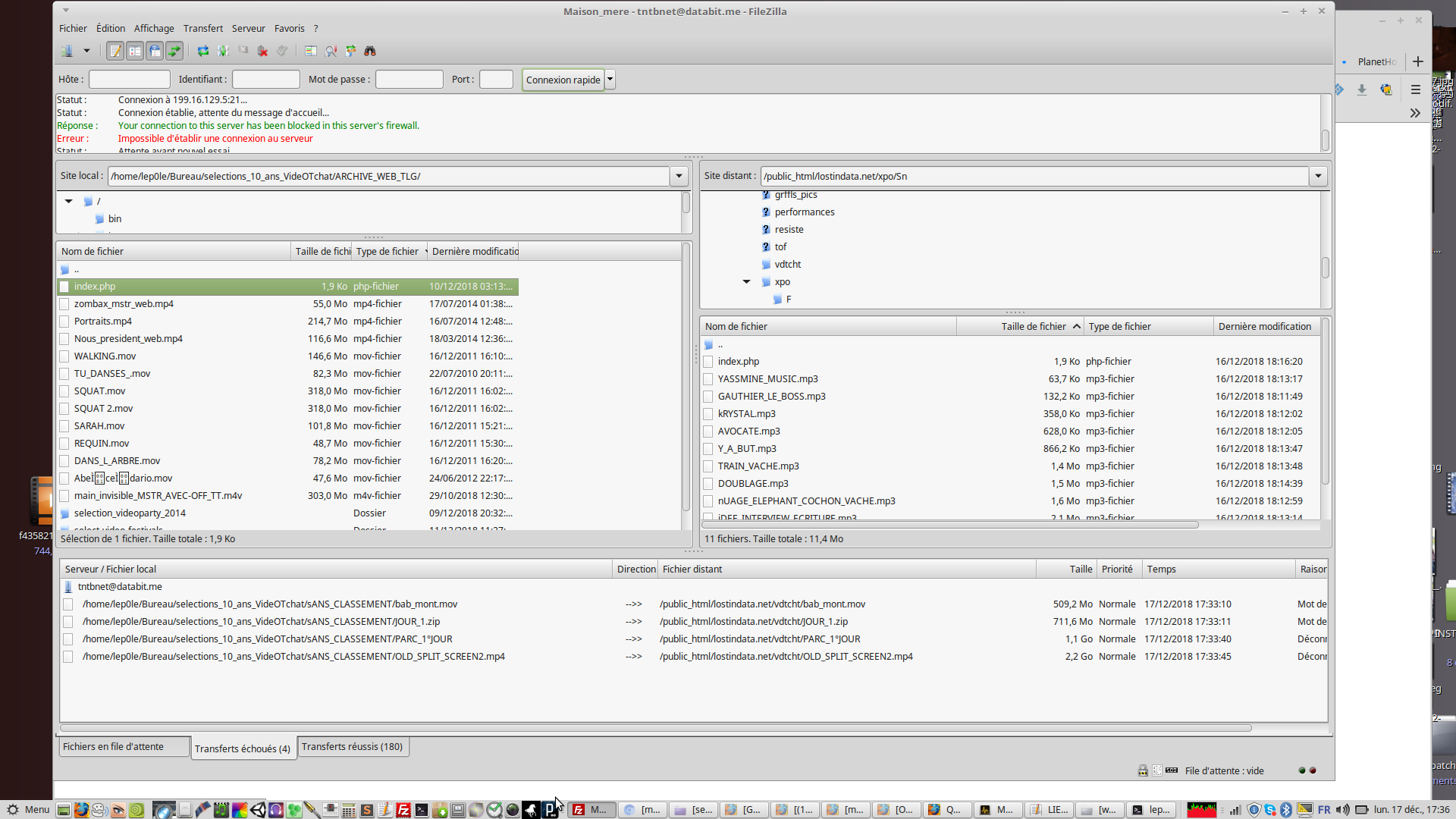Viewport: 1456px width, 819px height.
Task: Click the remote file list horizontal scrollbar
Action: click(948, 525)
